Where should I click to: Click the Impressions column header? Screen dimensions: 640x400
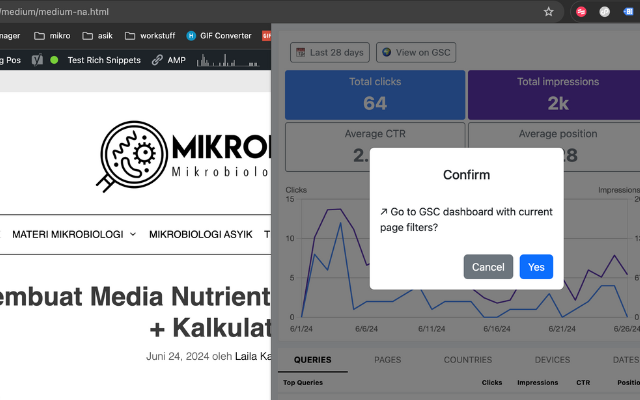538,382
